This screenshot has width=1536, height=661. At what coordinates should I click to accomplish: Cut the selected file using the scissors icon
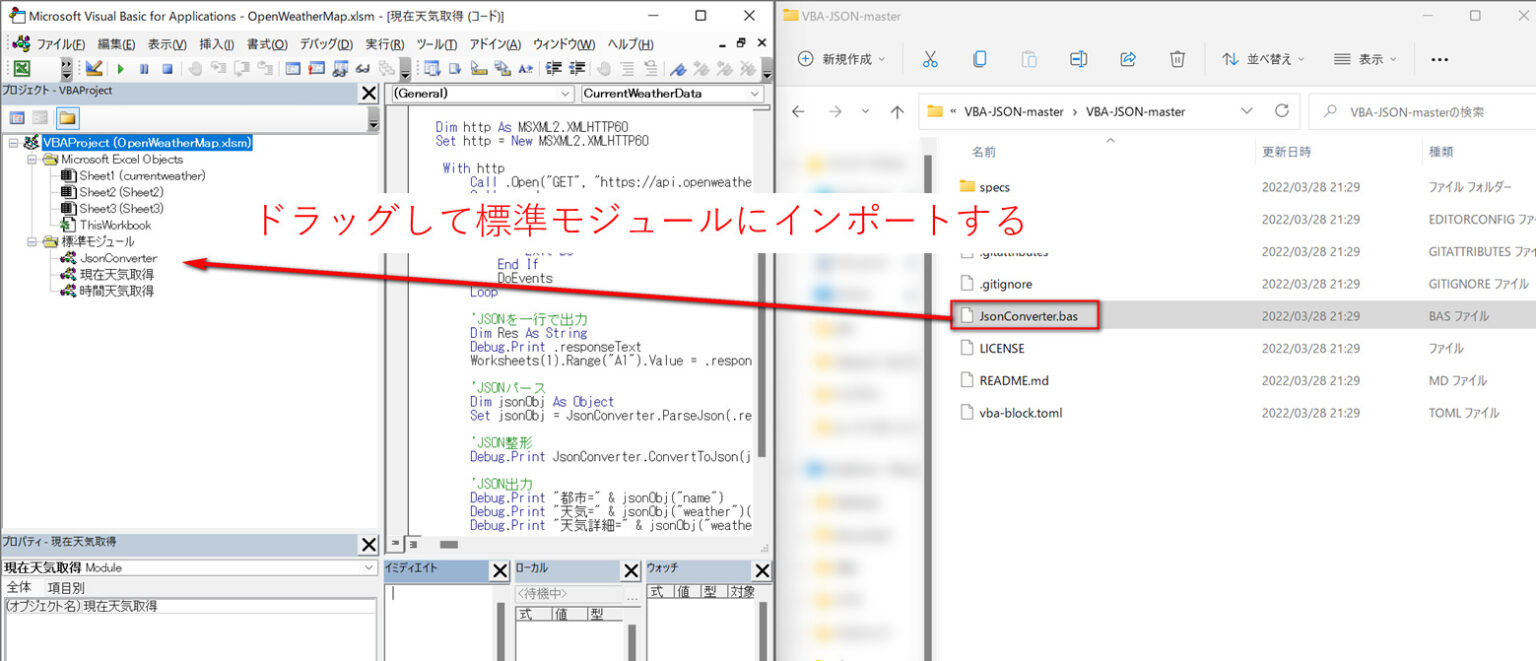click(930, 58)
